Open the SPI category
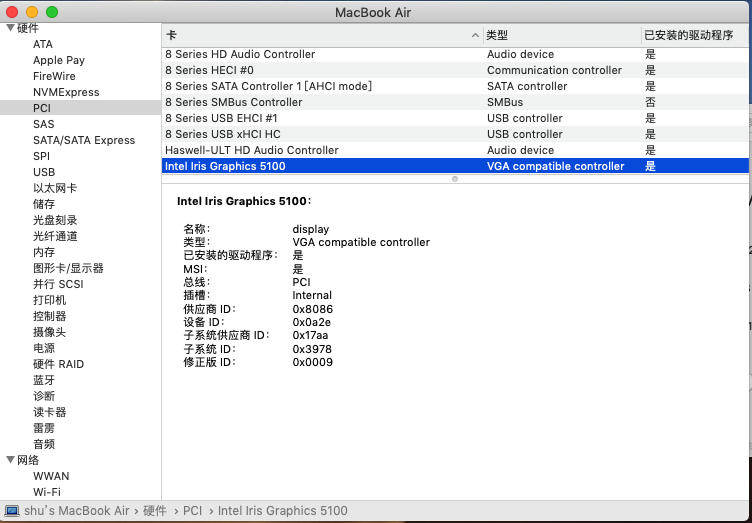The height and width of the screenshot is (523, 752). pyautogui.click(x=41, y=156)
